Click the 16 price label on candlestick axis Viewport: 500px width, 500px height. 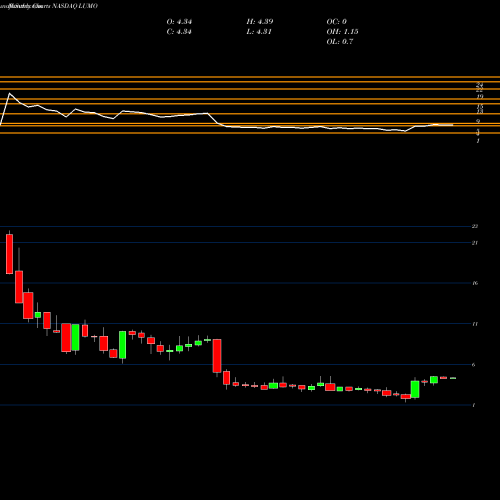pos(475,283)
